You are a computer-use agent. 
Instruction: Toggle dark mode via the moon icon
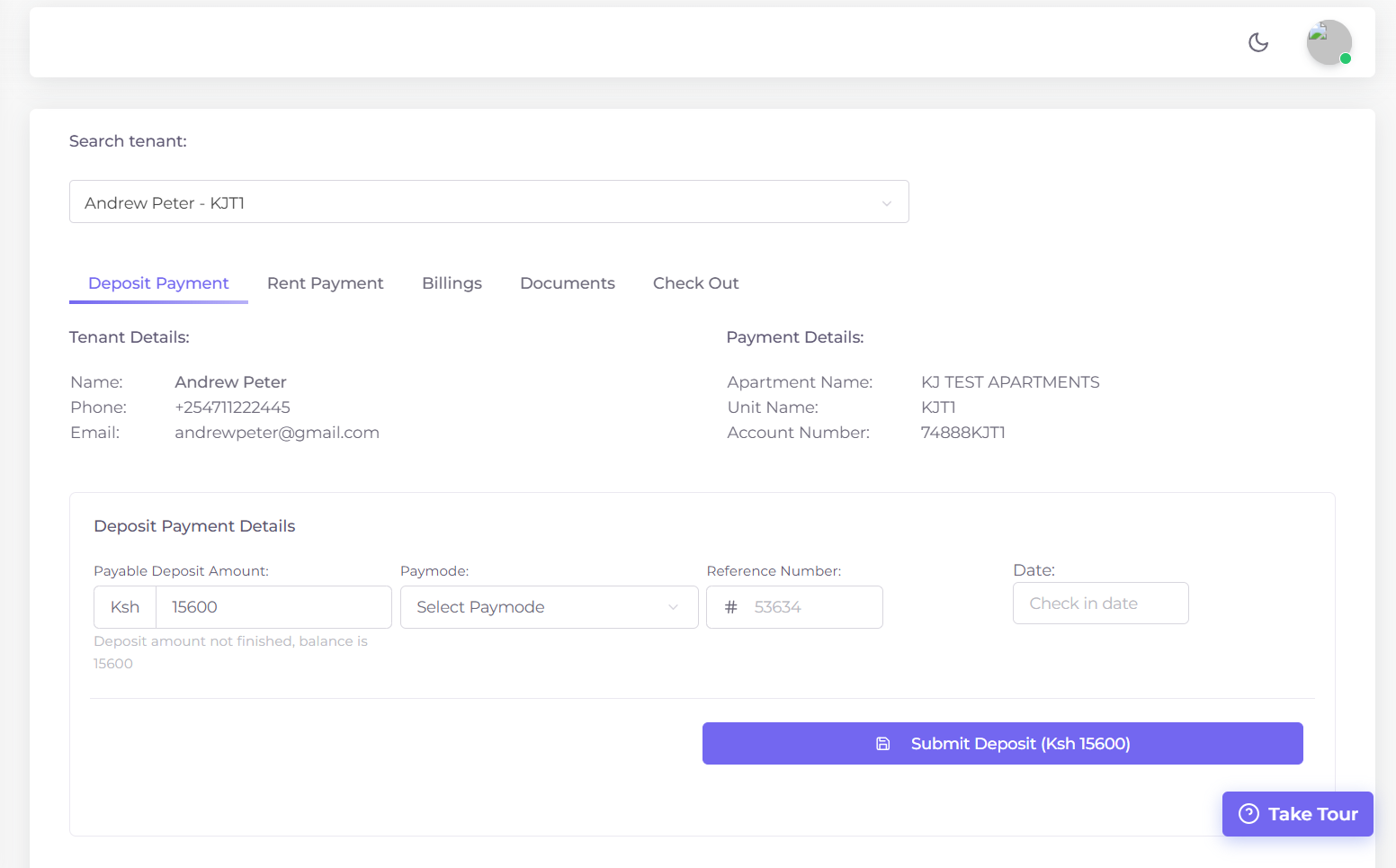coord(1258,42)
